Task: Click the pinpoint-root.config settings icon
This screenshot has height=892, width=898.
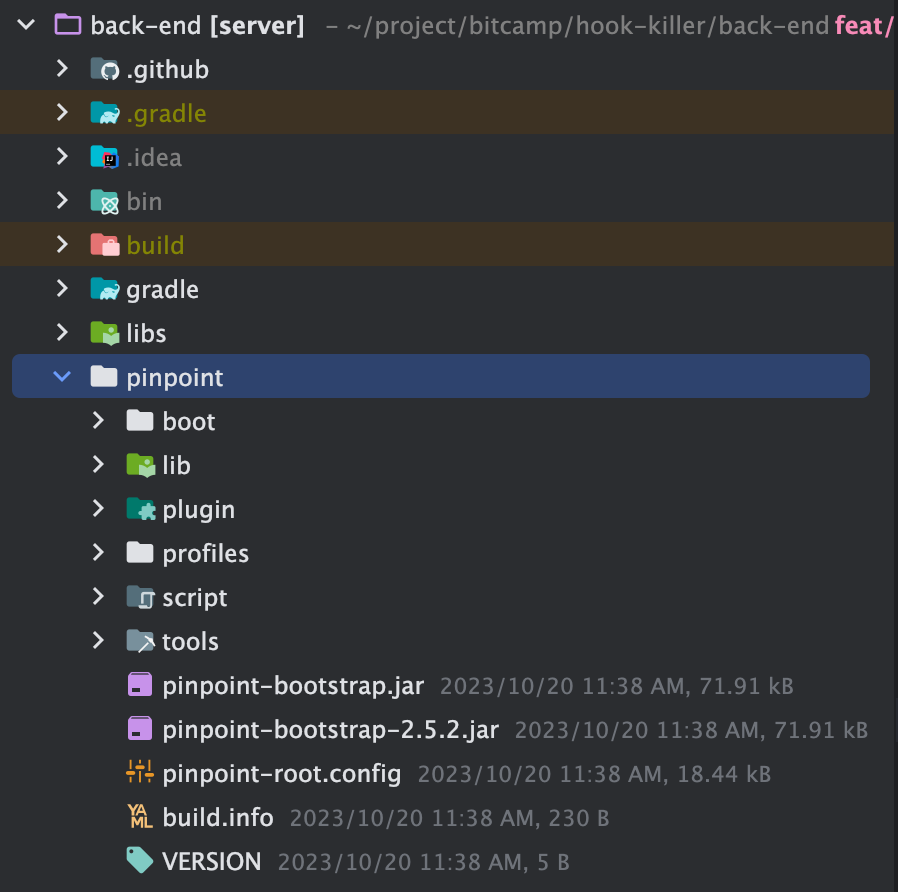Action: (140, 771)
